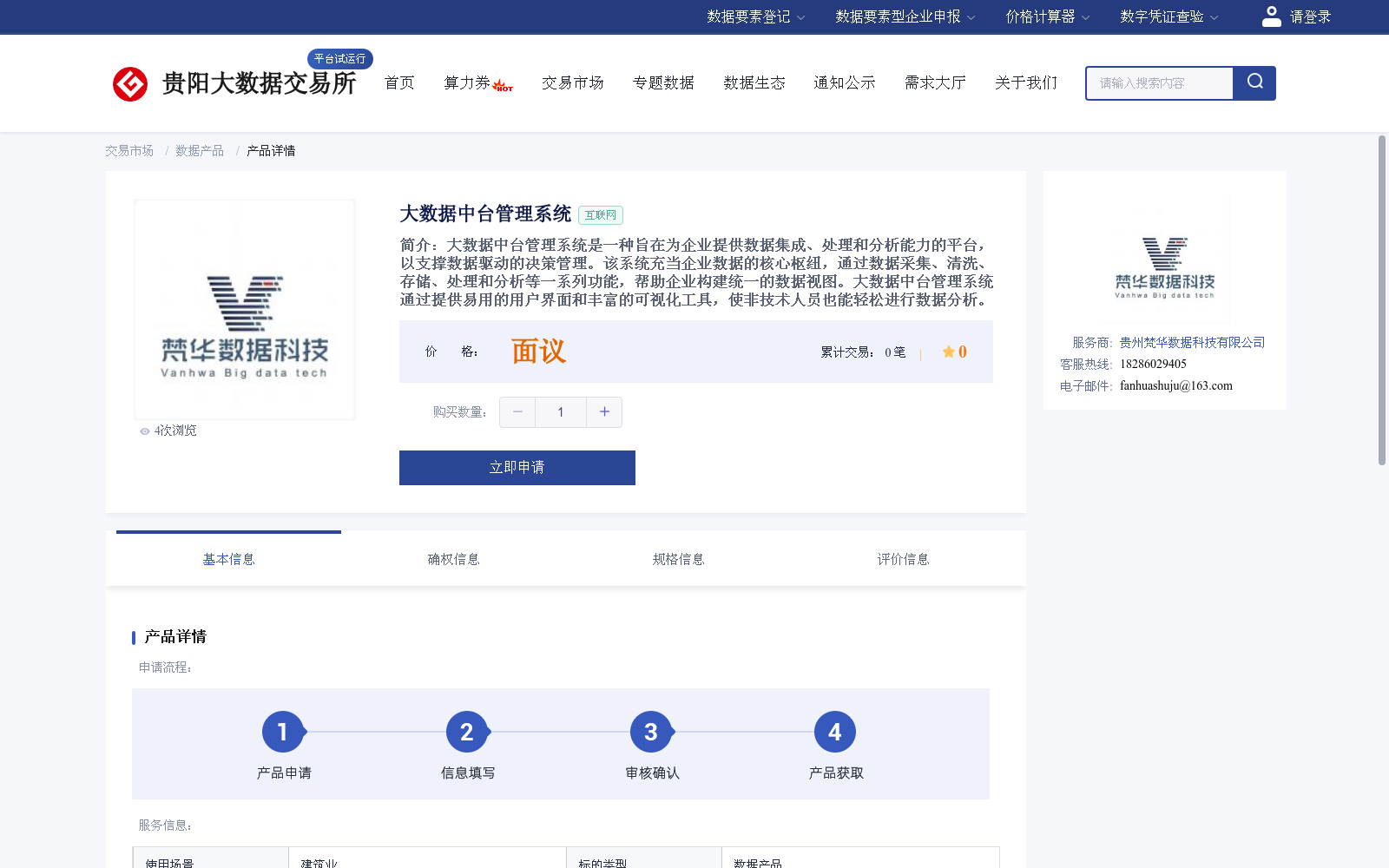Click the quantity input field
1389x868 pixels.
tap(561, 411)
